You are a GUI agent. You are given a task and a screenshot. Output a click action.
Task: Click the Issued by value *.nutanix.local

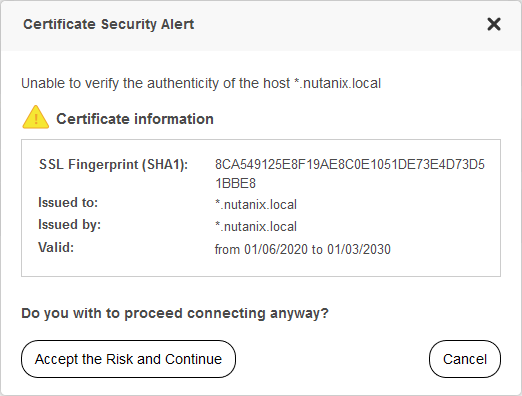coord(256,226)
